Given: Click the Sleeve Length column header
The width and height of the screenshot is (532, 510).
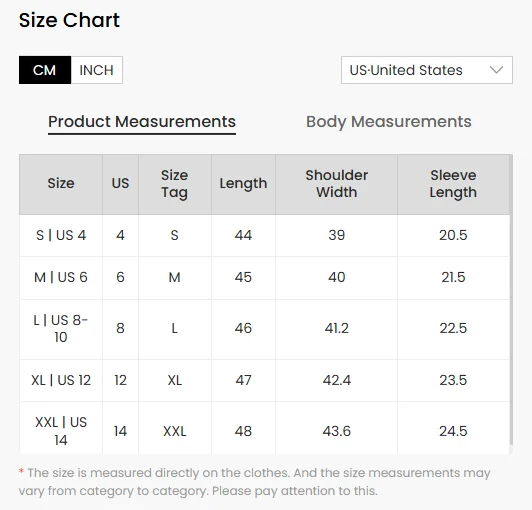Looking at the screenshot, I should click(453, 184).
